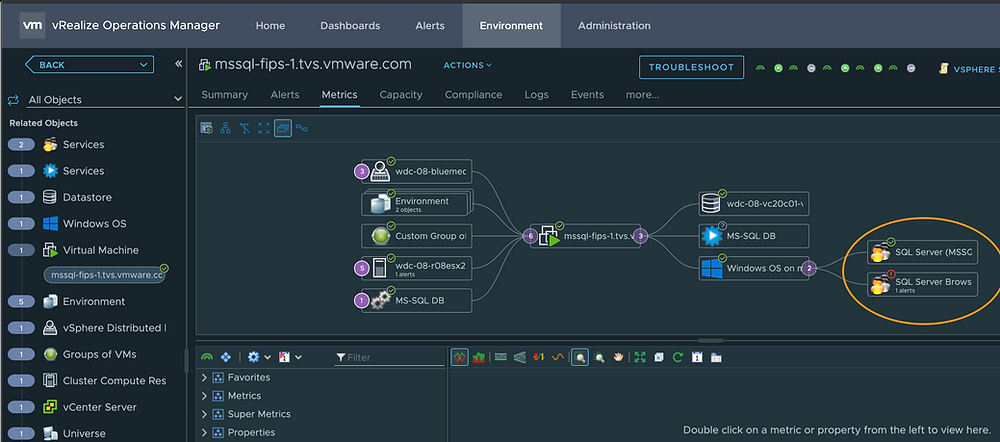Click the first topology toolbar icon with green diamond
The image size is (1000, 442).
pyautogui.click(x=207, y=128)
